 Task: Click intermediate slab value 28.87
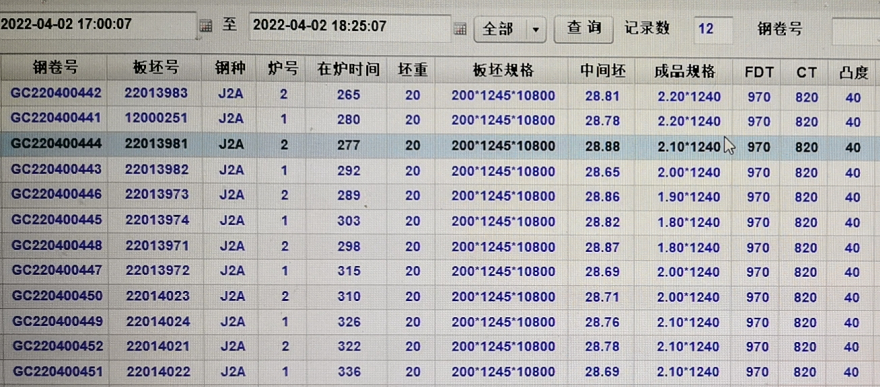pyautogui.click(x=603, y=247)
